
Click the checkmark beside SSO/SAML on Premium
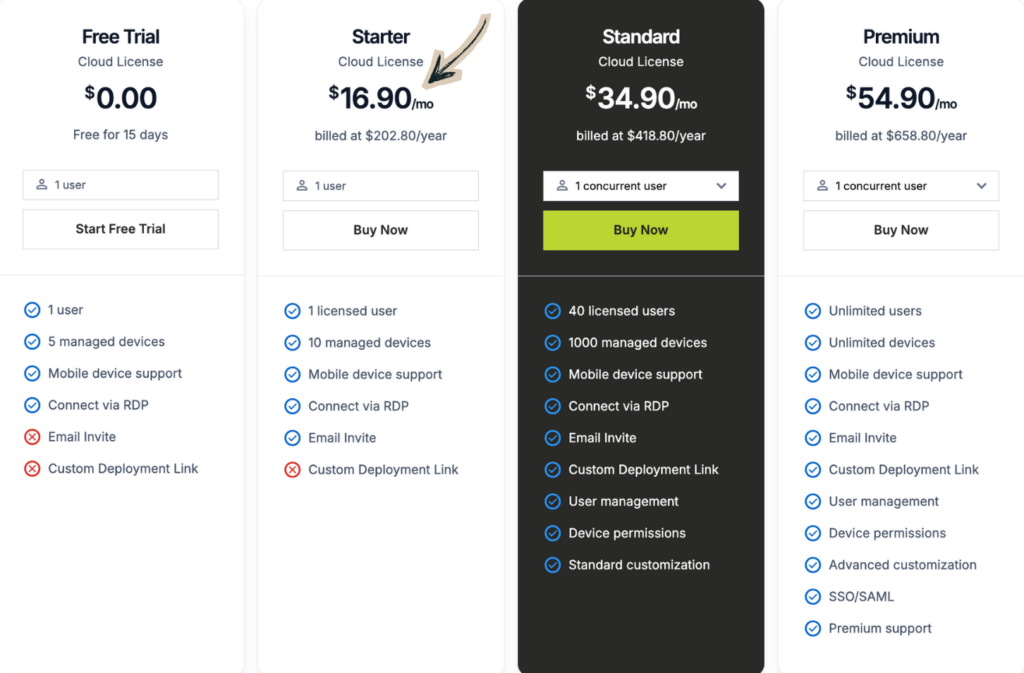click(x=812, y=596)
